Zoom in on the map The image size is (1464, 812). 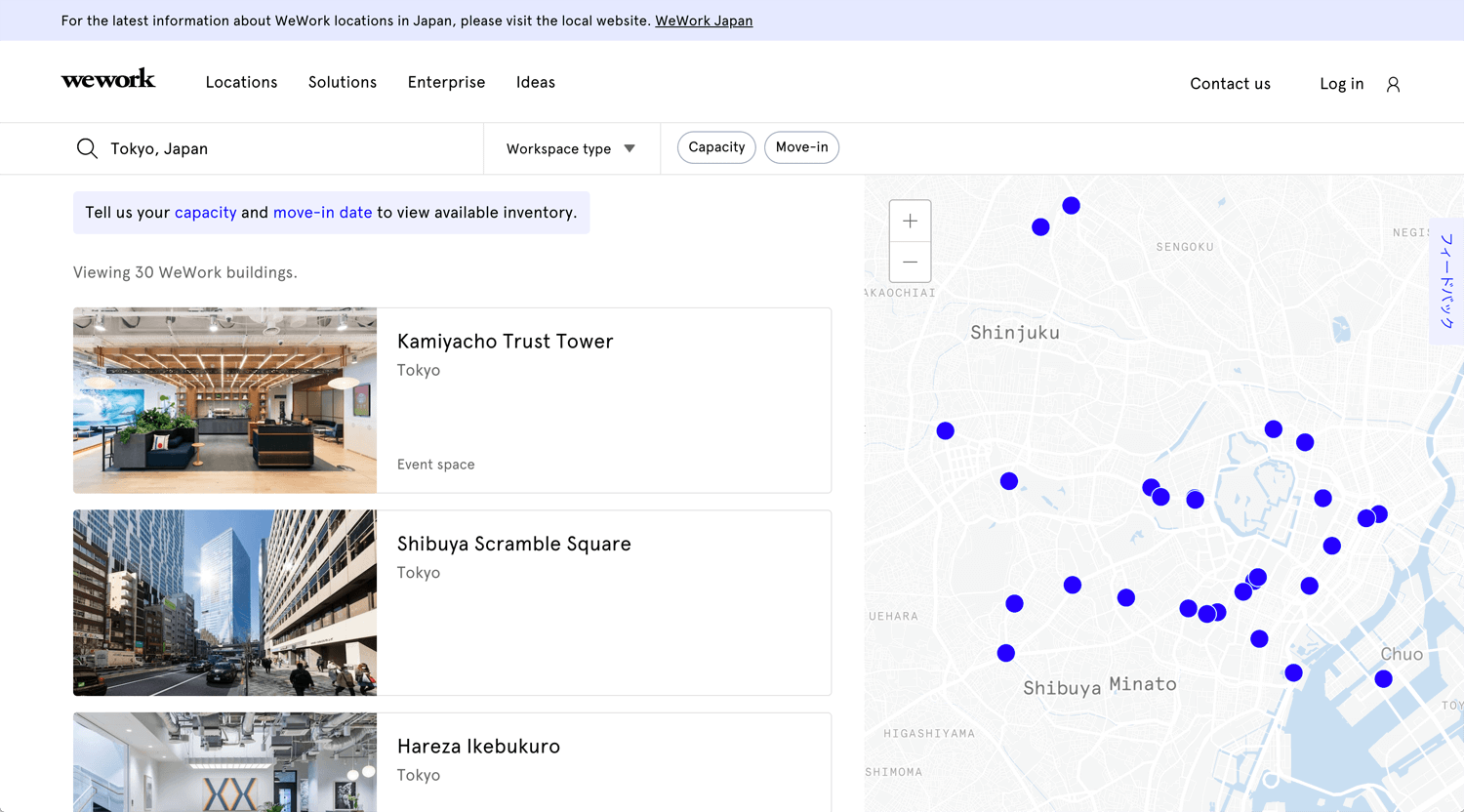[910, 221]
